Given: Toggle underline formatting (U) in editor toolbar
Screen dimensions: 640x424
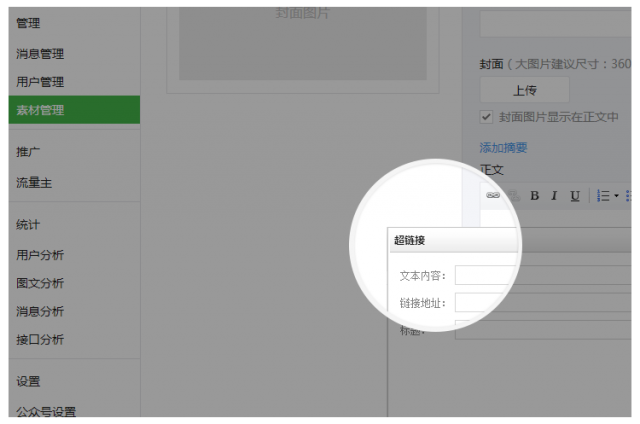Looking at the screenshot, I should tap(575, 196).
